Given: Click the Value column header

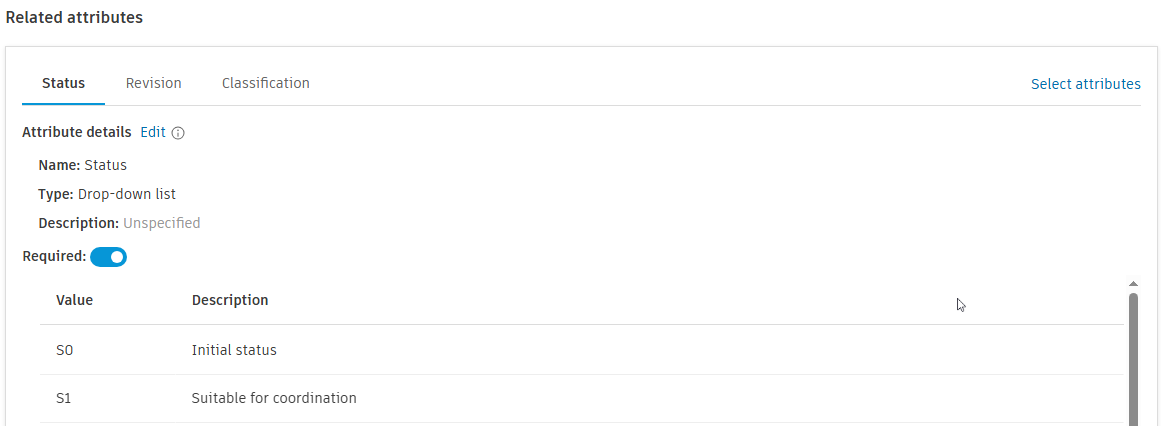Looking at the screenshot, I should click(74, 300).
